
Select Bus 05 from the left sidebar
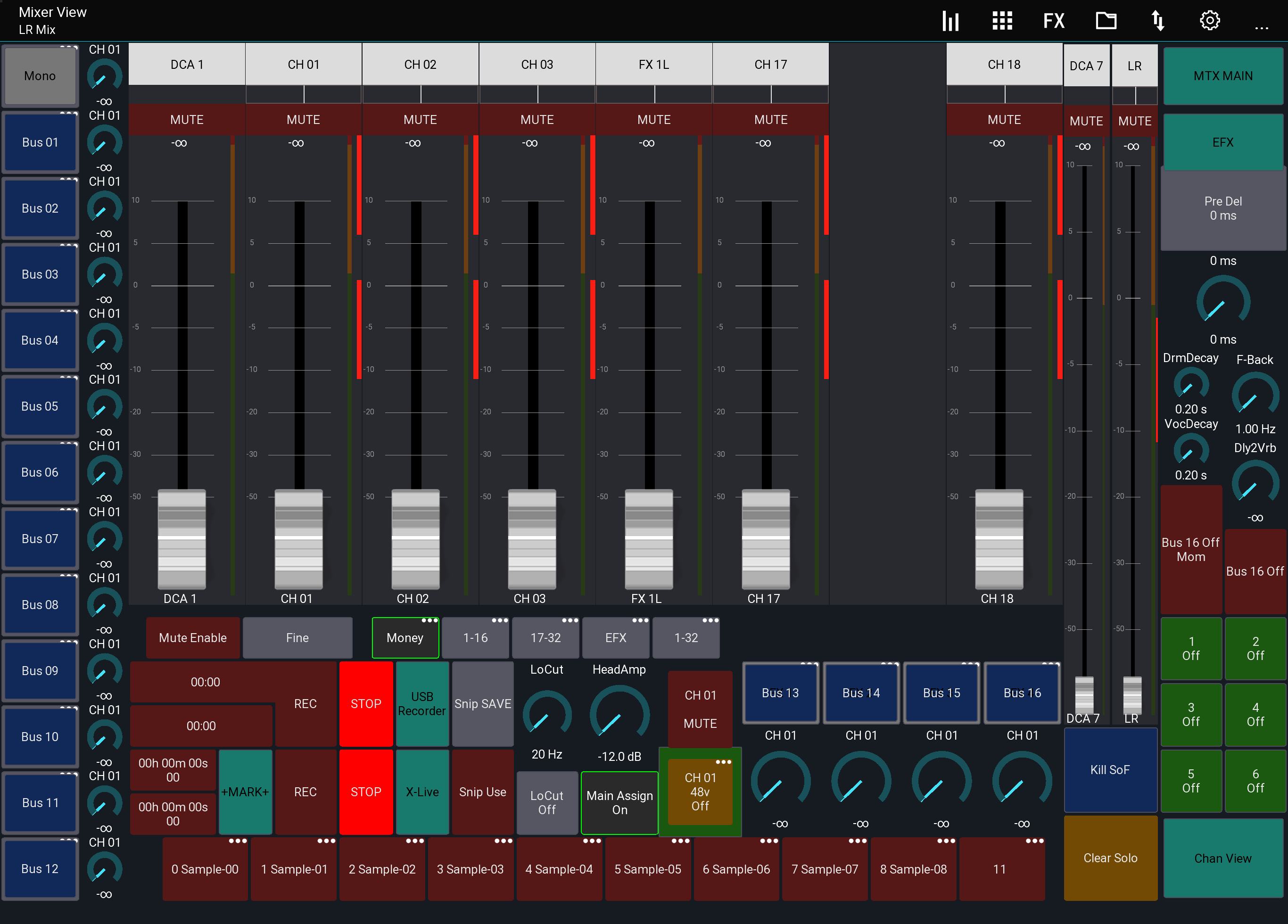(x=40, y=406)
